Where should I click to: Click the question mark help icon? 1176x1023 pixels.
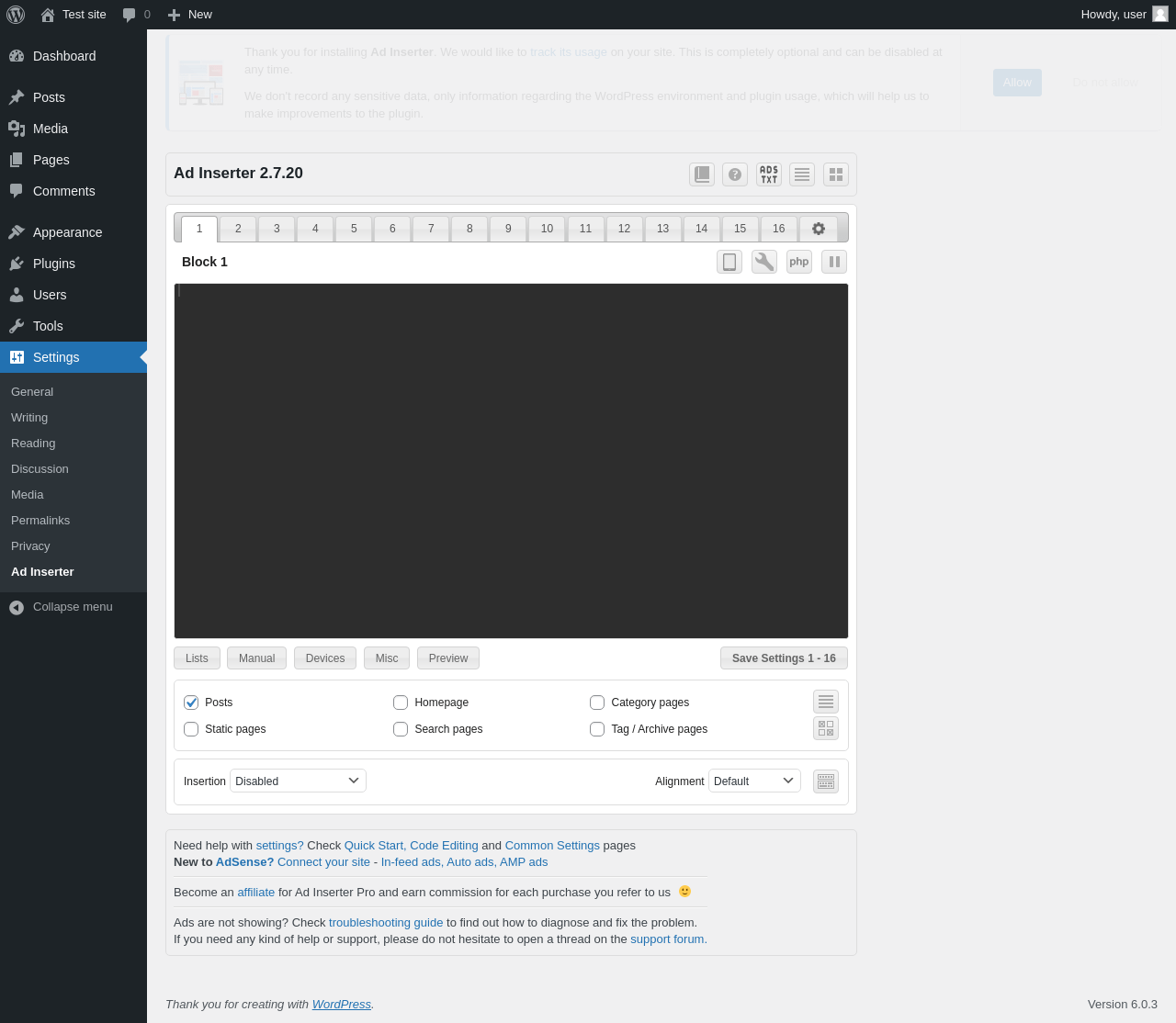click(x=735, y=174)
